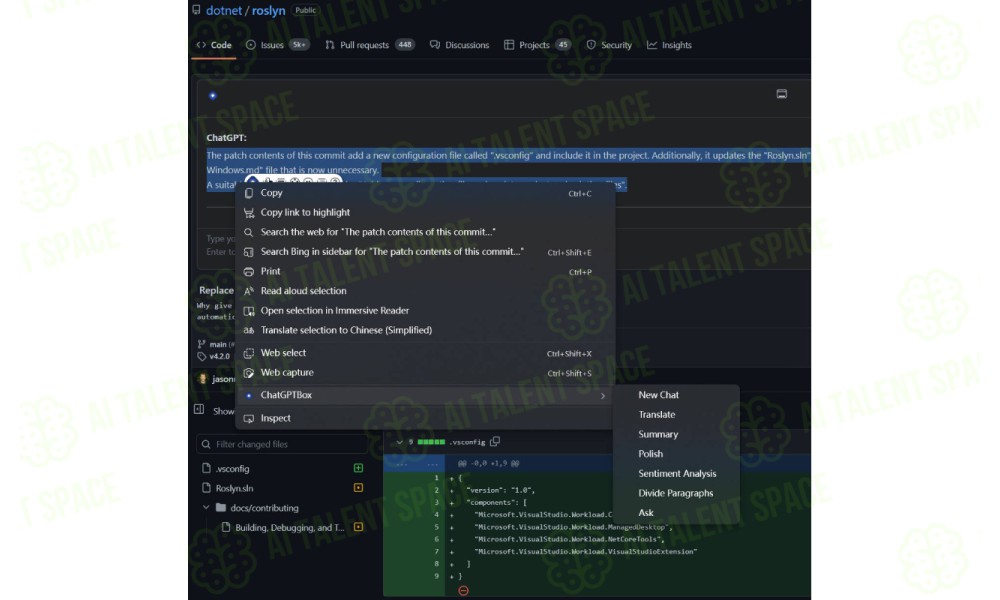Click the Web capture camera icon
Image resolution: width=1000 pixels, height=600 pixels.
click(249, 372)
